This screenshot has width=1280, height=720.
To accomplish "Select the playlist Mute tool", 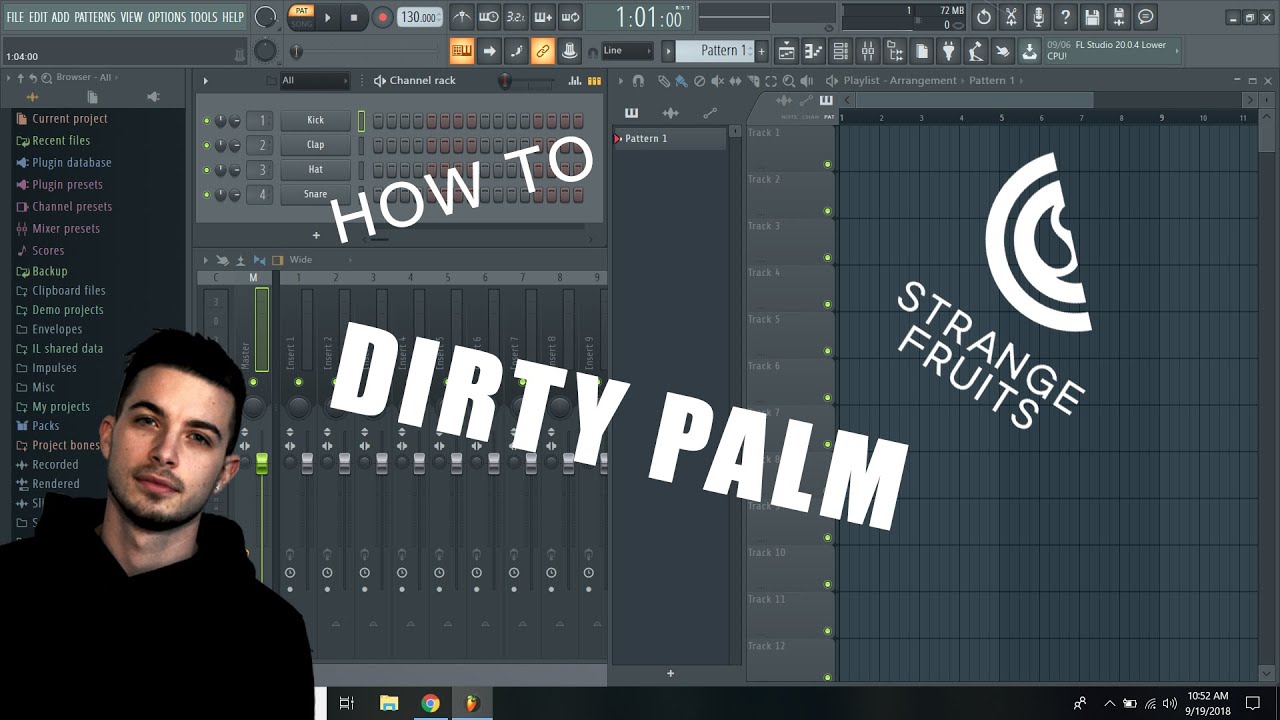I will click(x=717, y=81).
